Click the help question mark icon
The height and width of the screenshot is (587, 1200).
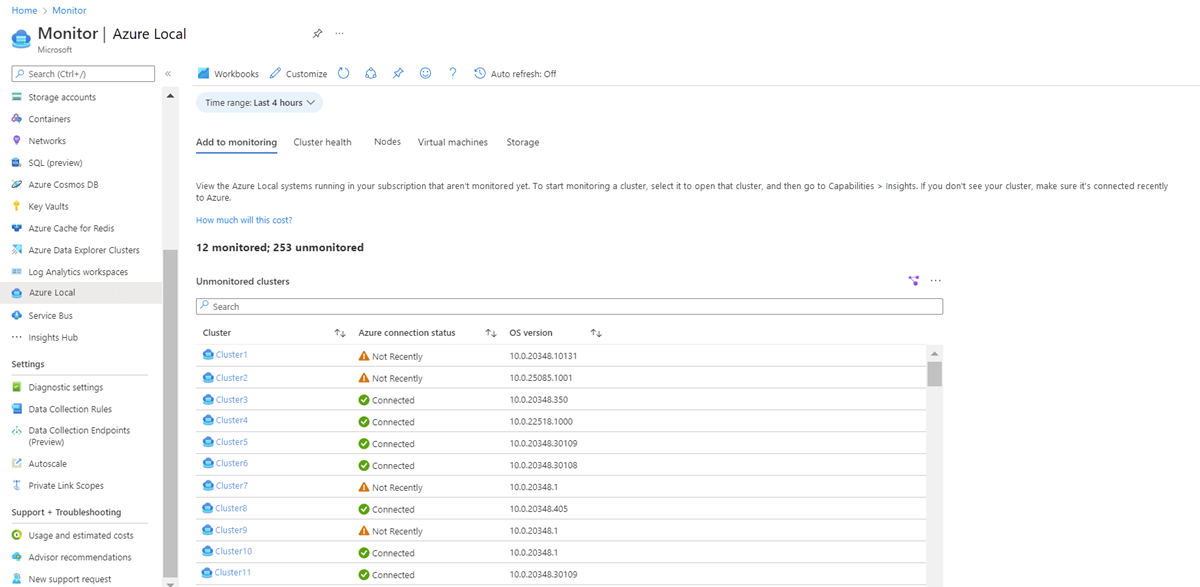pyautogui.click(x=452, y=73)
